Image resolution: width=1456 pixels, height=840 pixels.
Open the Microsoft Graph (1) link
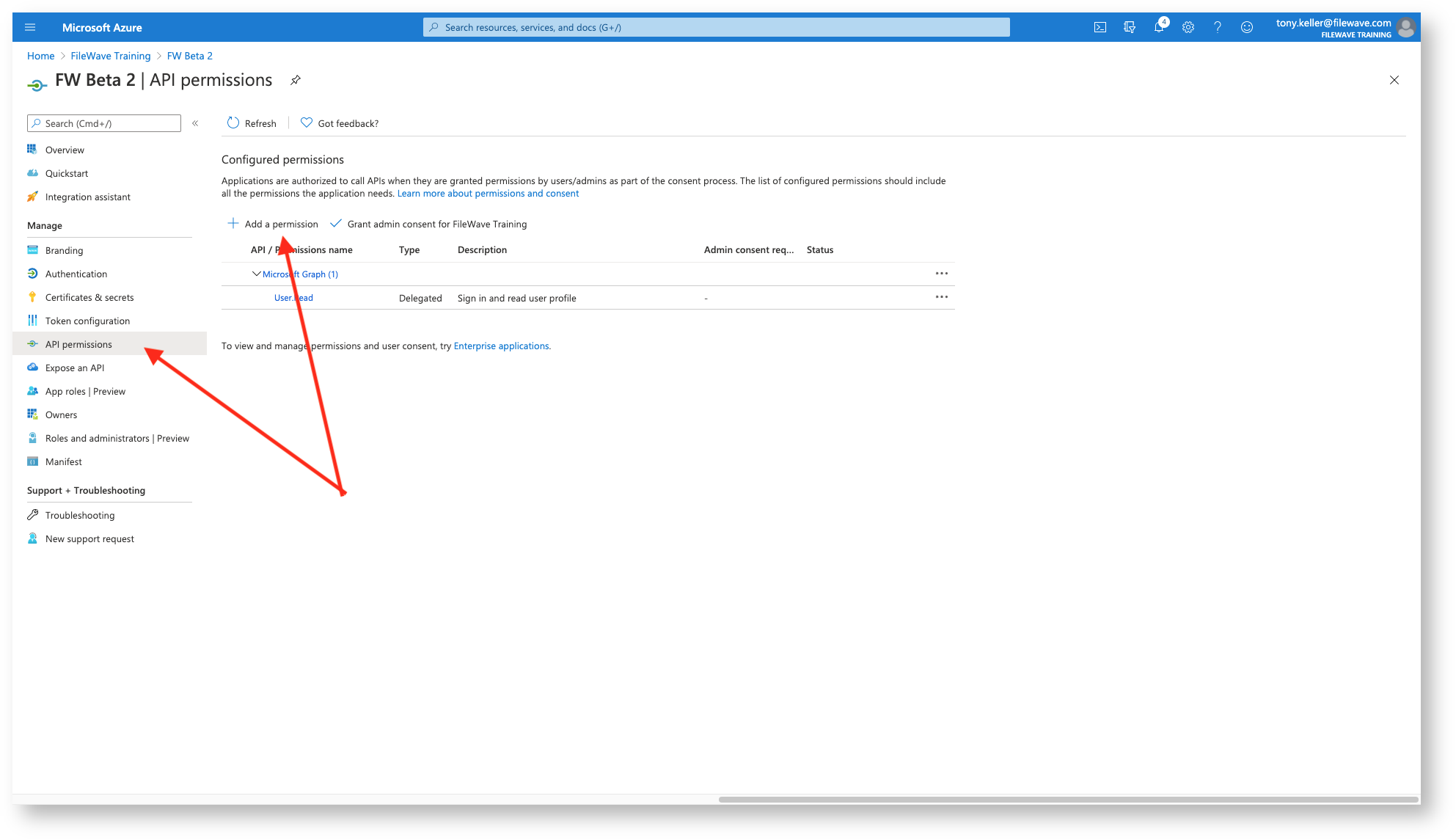[300, 274]
